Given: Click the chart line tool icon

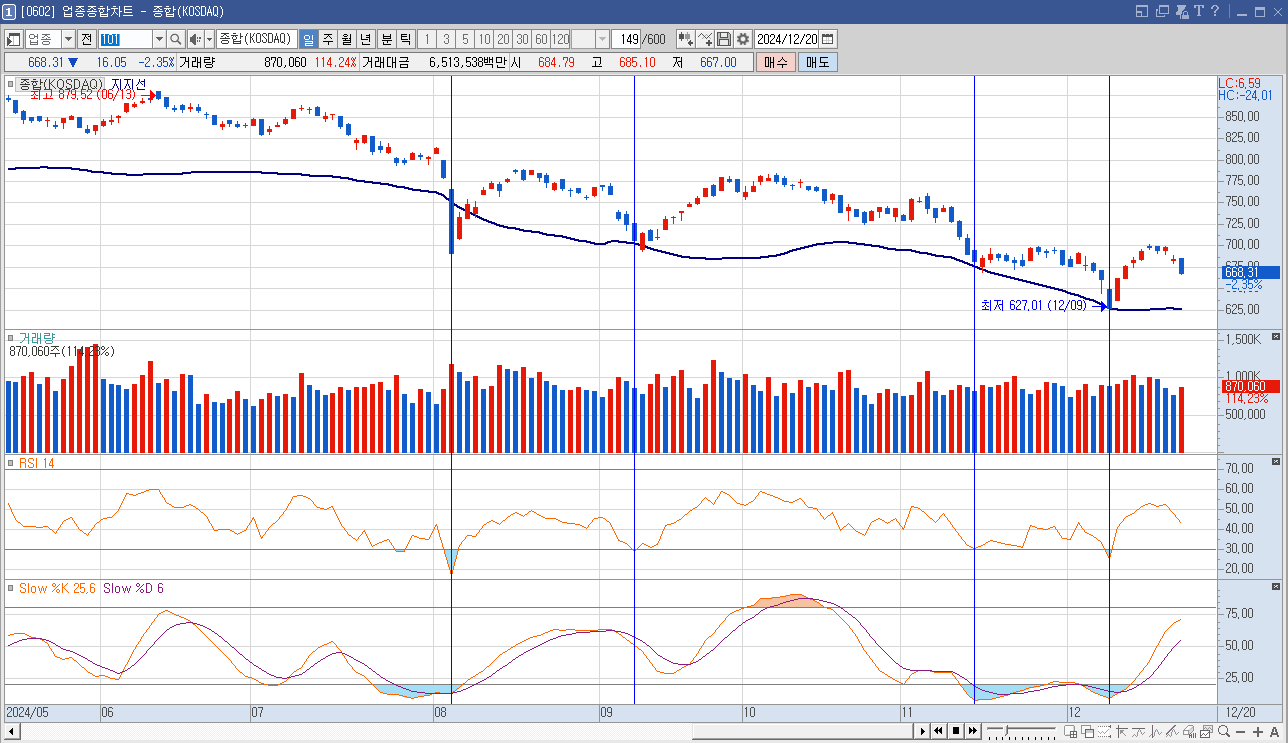Looking at the screenshot, I should 705,39.
